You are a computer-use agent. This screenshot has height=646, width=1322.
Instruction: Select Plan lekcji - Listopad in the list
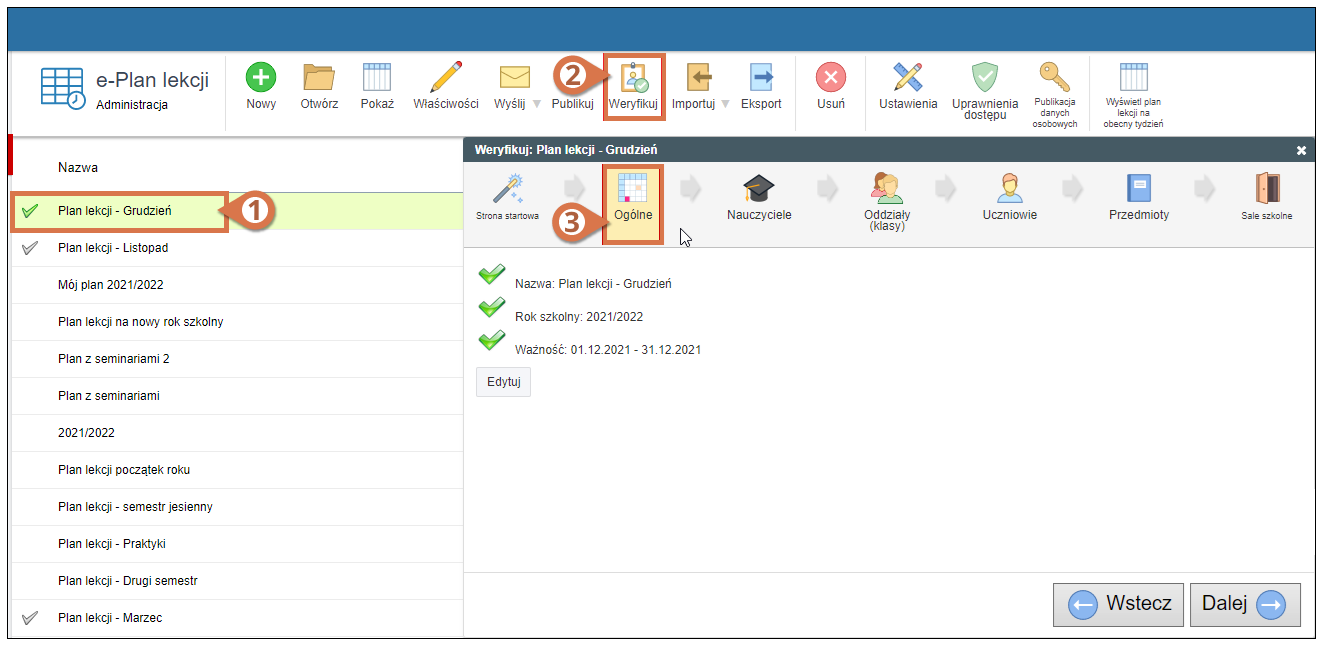click(113, 248)
